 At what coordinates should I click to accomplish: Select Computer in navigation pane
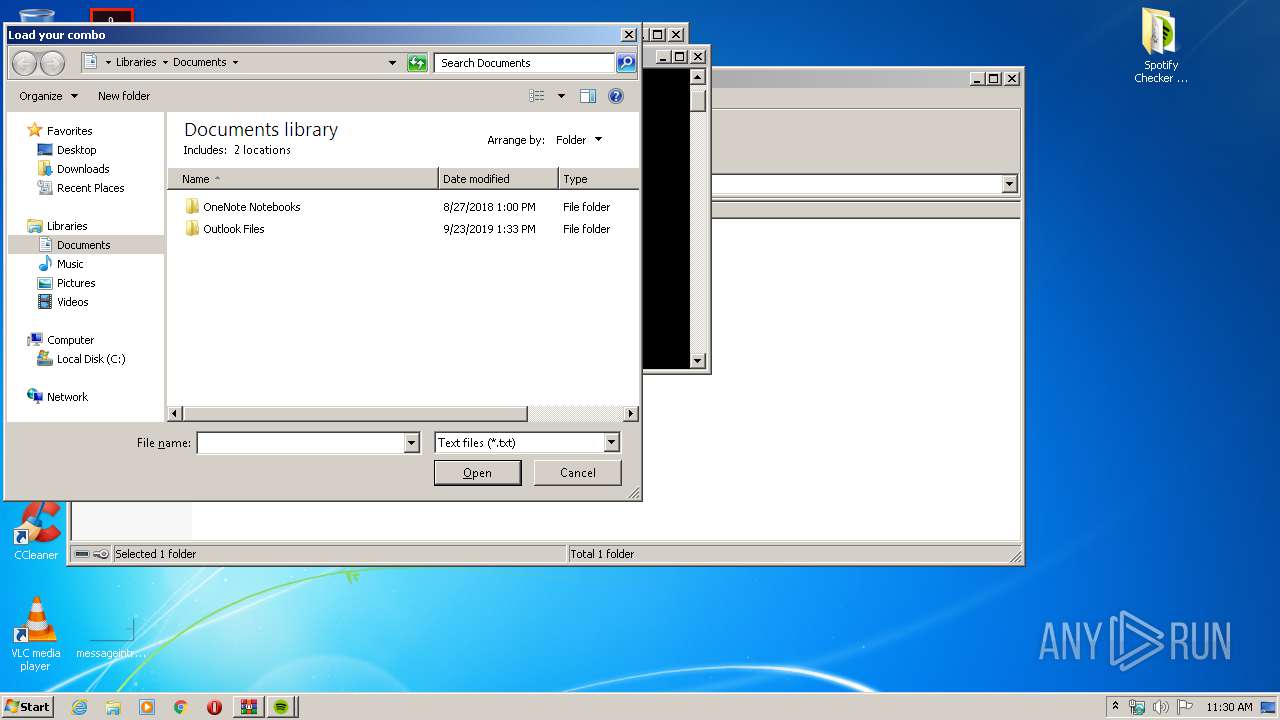[x=70, y=340]
